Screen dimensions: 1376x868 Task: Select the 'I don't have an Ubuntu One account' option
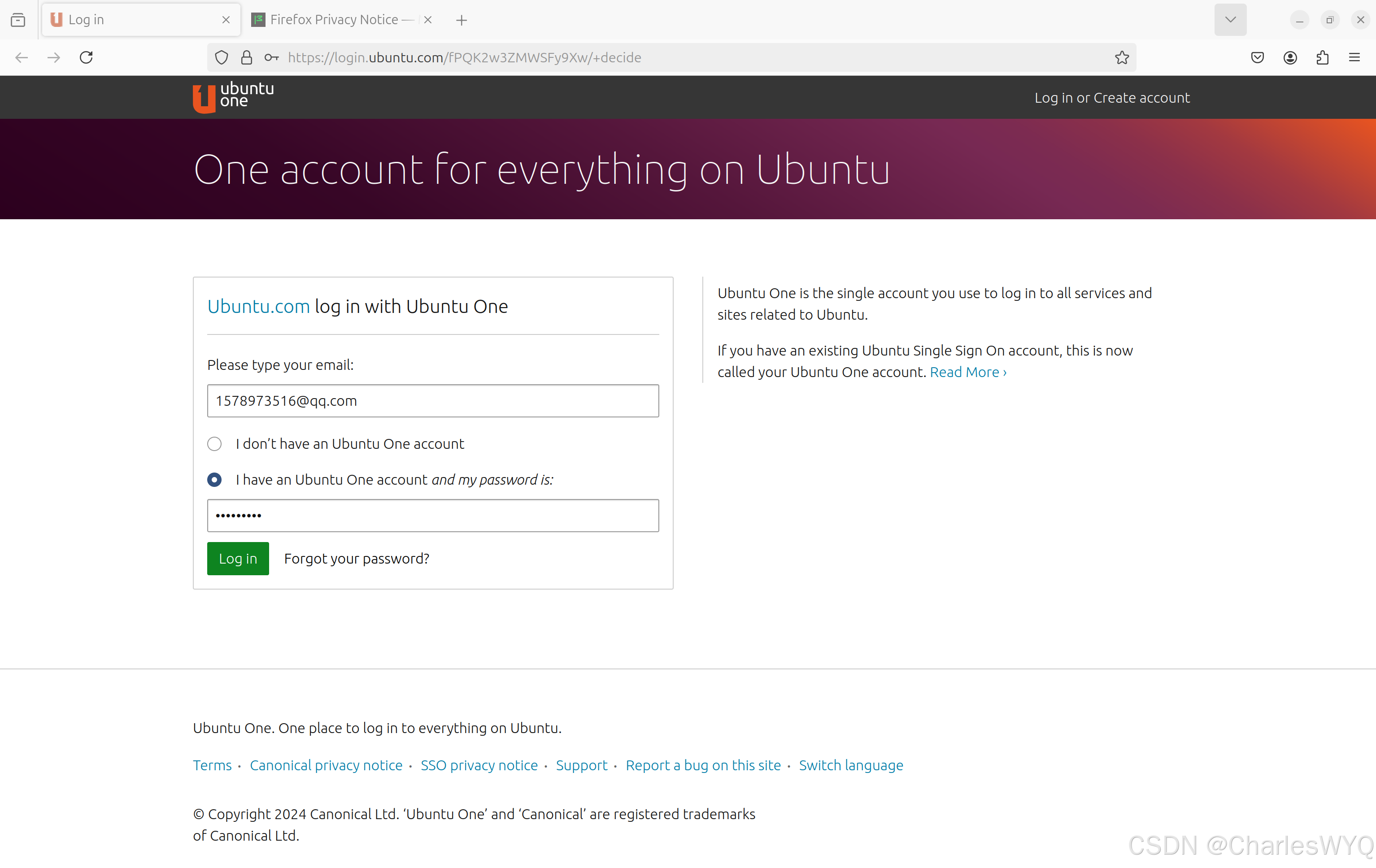point(214,444)
